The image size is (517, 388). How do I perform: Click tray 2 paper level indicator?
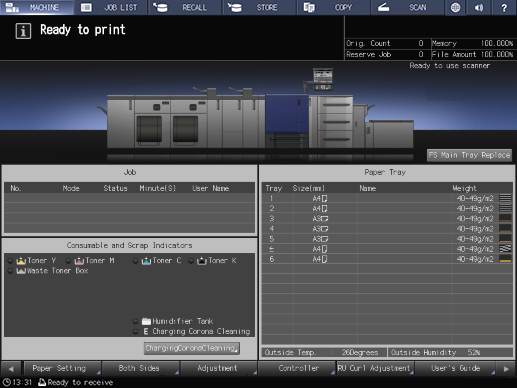coord(505,209)
